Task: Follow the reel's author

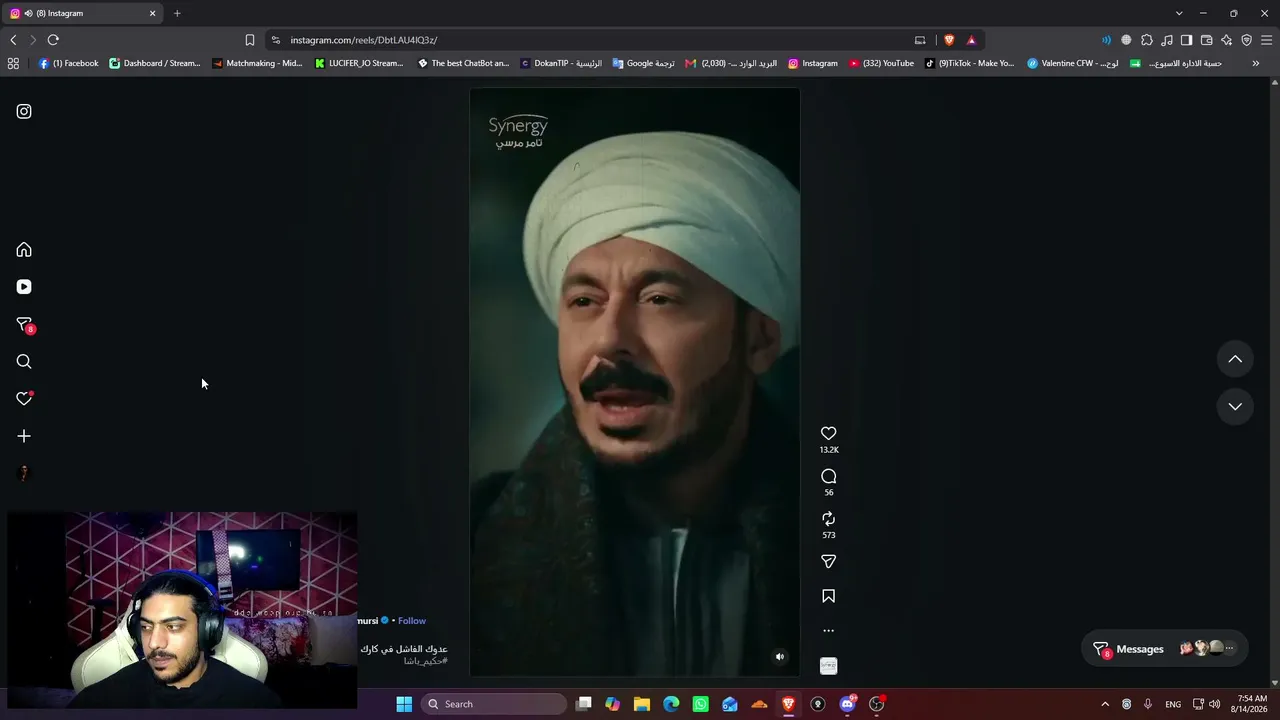Action: (412, 621)
